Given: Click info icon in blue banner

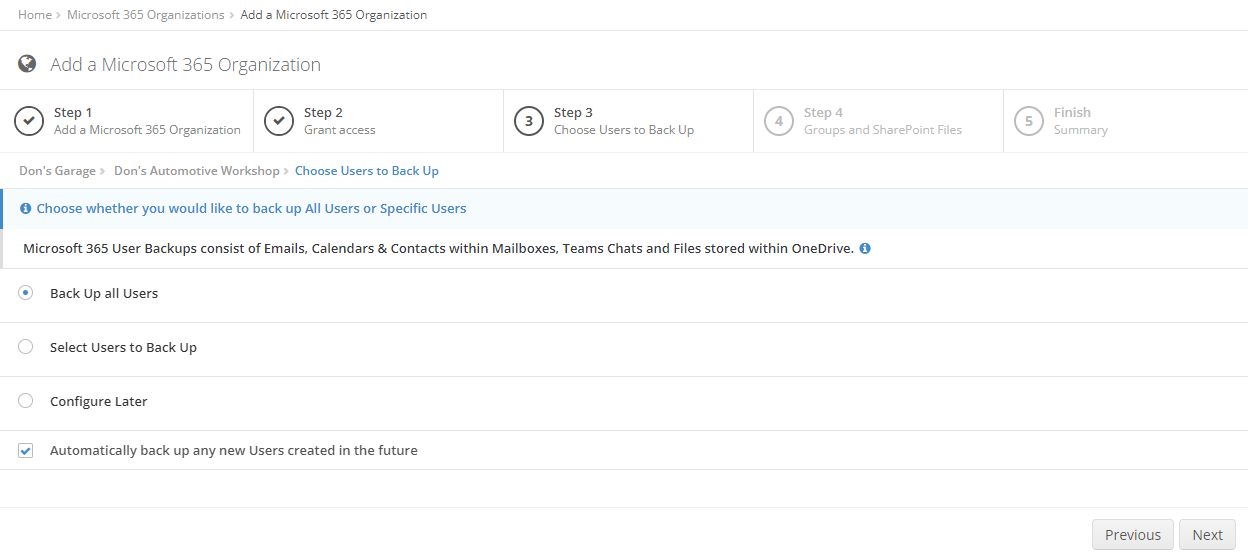Looking at the screenshot, I should 26,209.
